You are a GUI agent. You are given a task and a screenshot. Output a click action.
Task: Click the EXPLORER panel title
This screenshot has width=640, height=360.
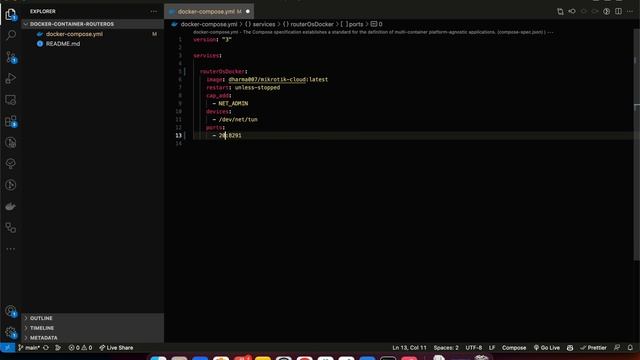point(43,11)
